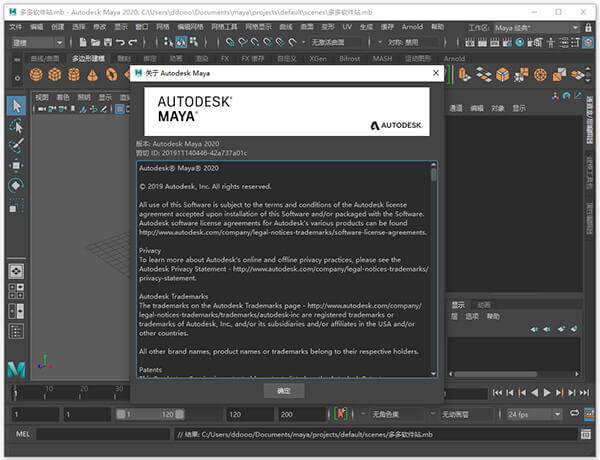Activate the Rotate tool icon

click(16, 186)
